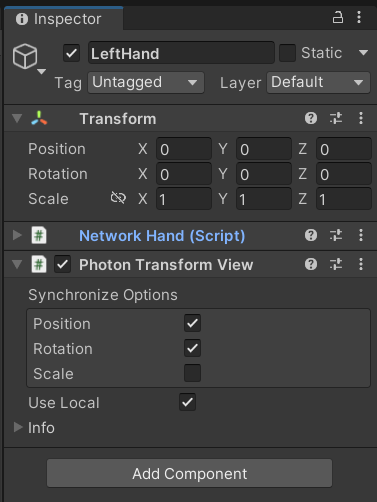Open Network Hand script presets icon
This screenshot has width=377, height=502.
[336, 236]
